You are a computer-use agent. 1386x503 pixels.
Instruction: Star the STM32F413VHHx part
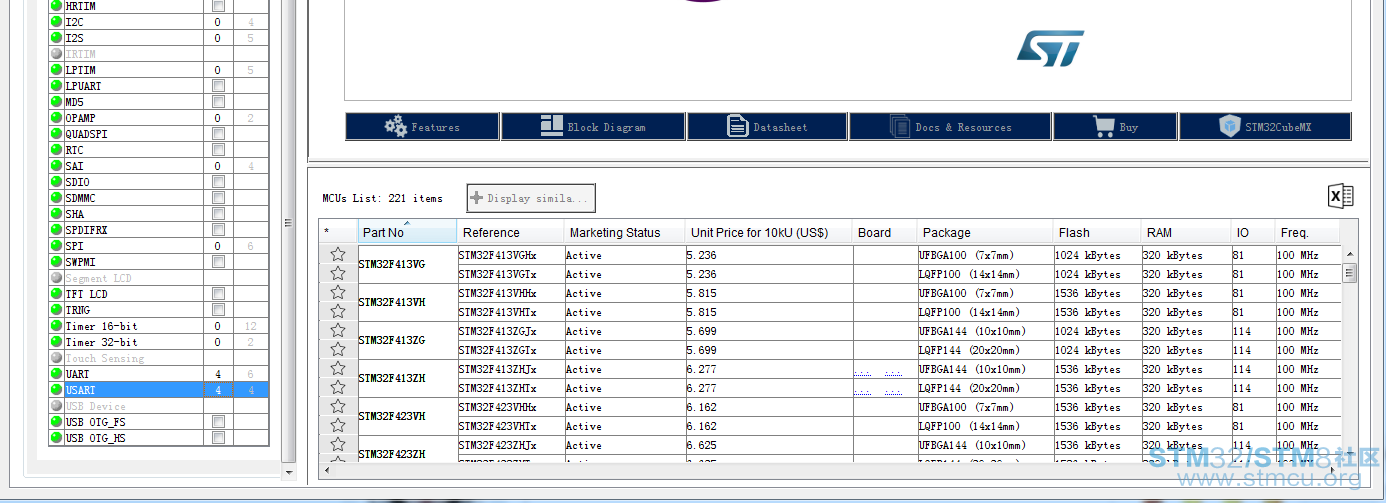[x=338, y=293]
